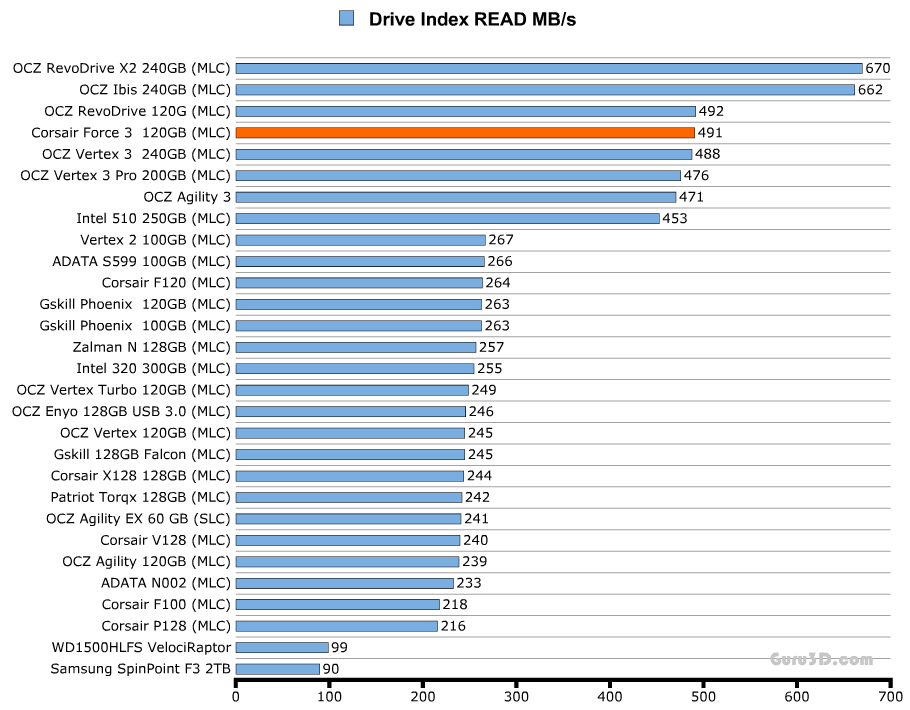910x710 pixels.
Task: Click the WD1500HLFS VelociRaptor bar
Action: point(282,648)
